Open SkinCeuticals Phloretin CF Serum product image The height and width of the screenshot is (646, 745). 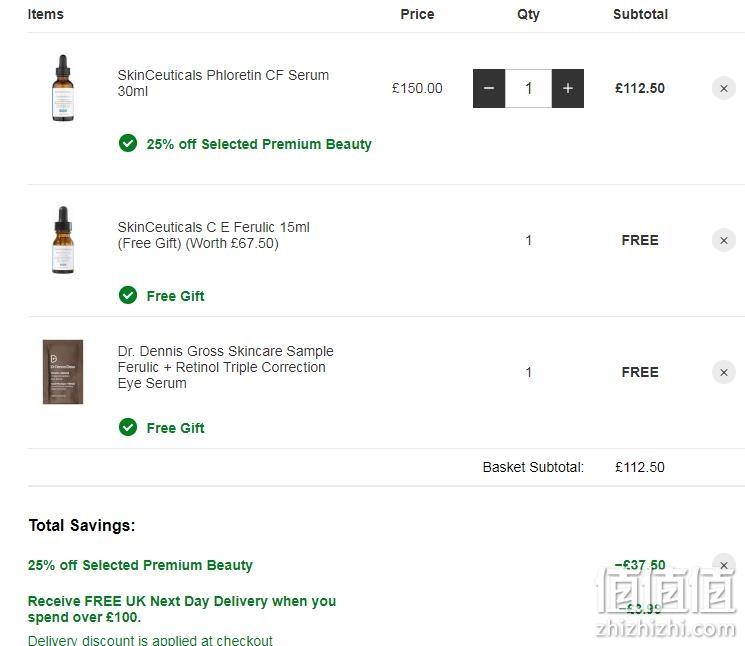pos(63,88)
